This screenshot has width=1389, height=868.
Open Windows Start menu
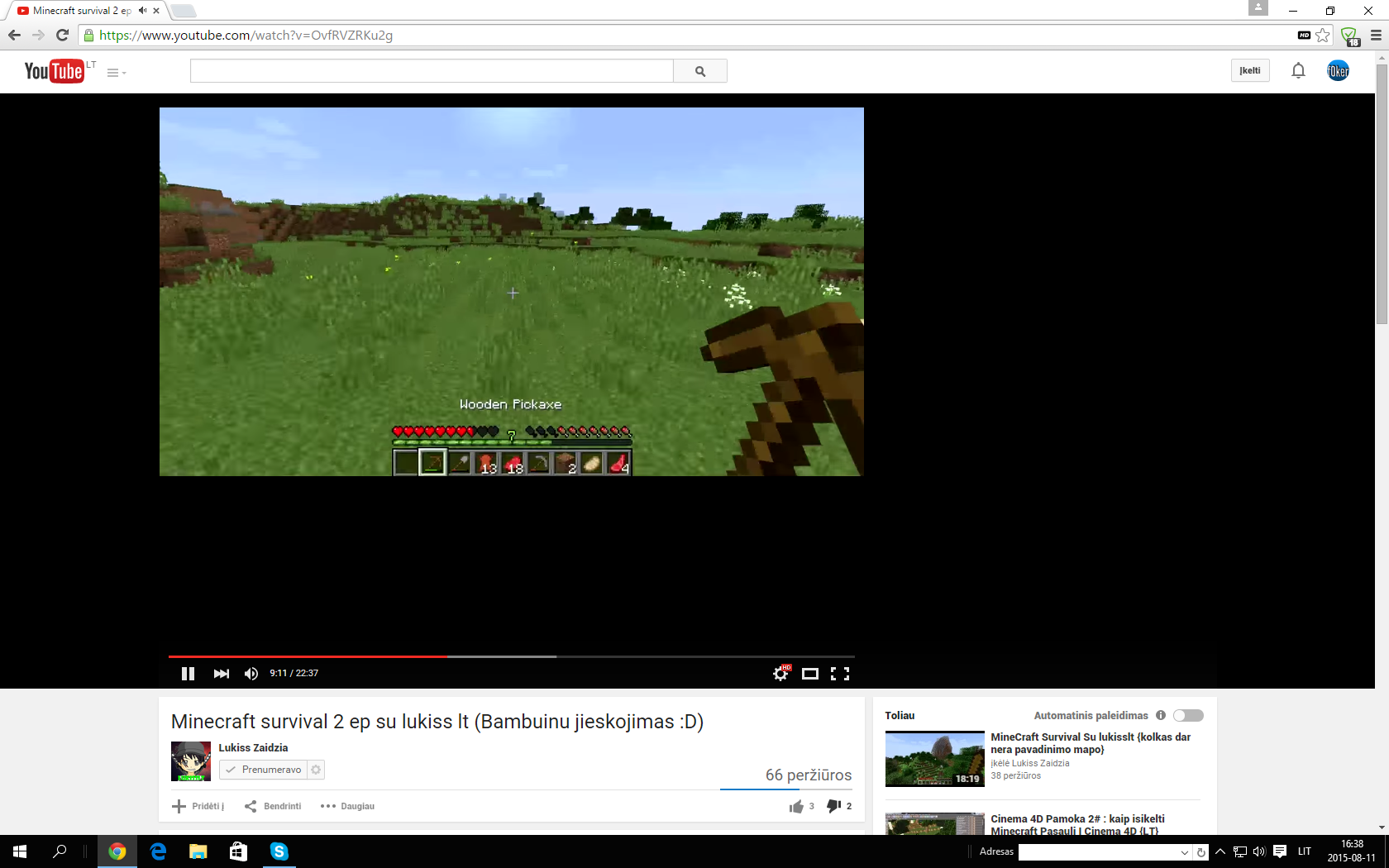point(20,851)
